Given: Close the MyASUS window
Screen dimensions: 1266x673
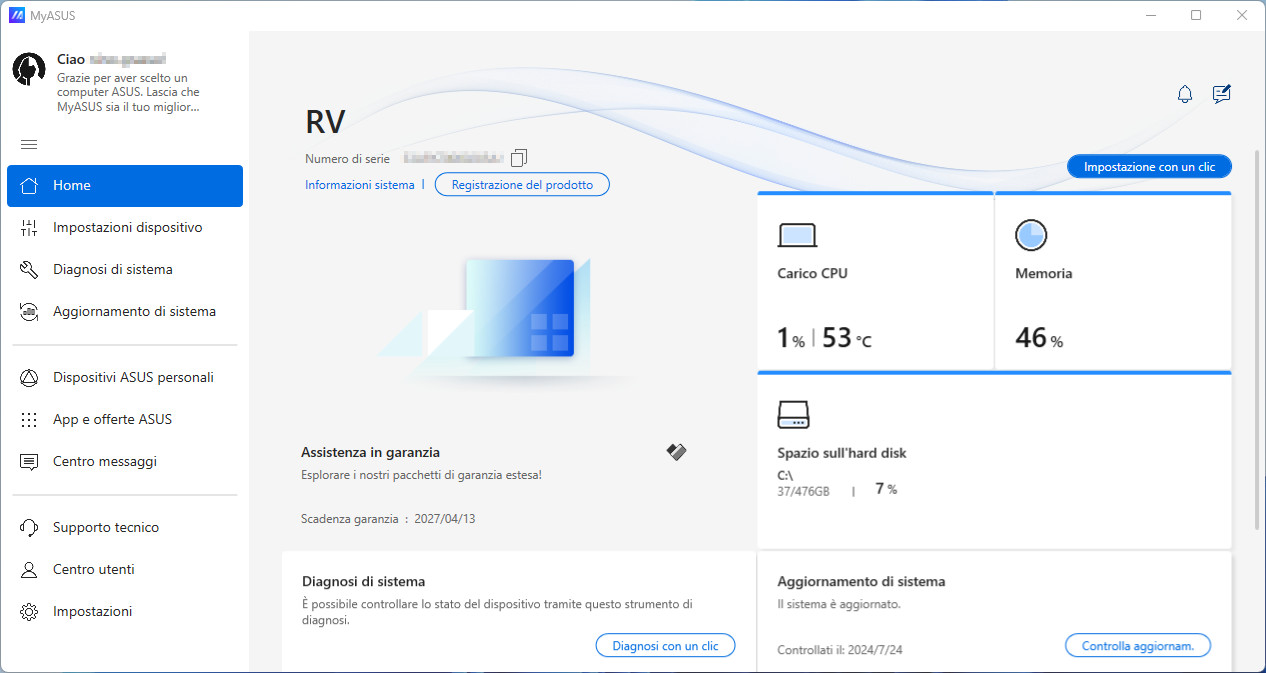Looking at the screenshot, I should click(1242, 15).
